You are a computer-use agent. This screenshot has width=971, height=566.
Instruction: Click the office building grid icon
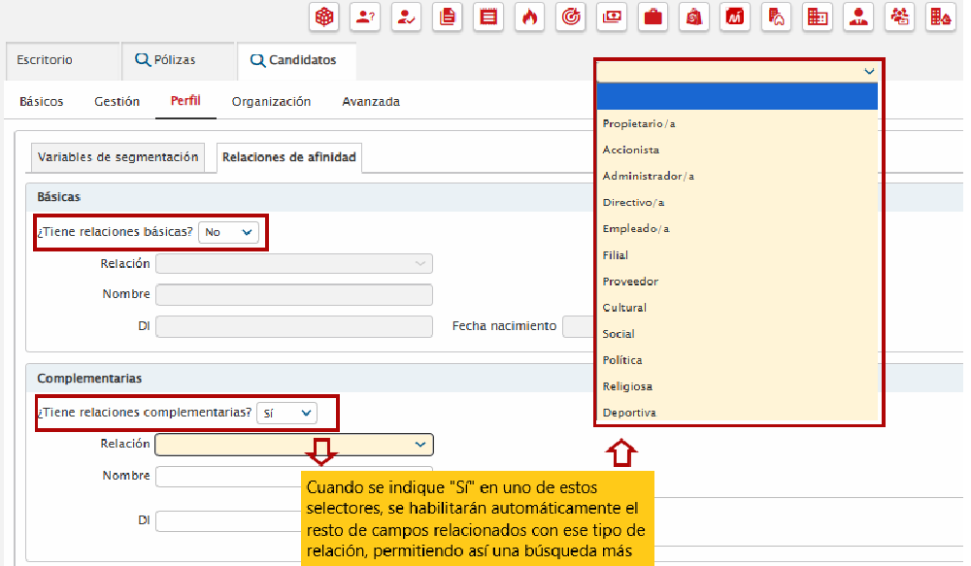coord(817,17)
